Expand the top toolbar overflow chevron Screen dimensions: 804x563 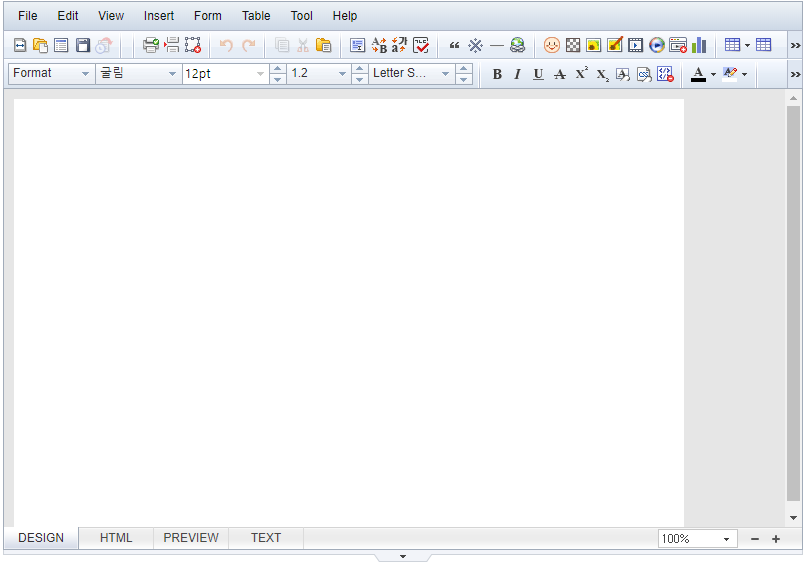pyautogui.click(x=795, y=46)
